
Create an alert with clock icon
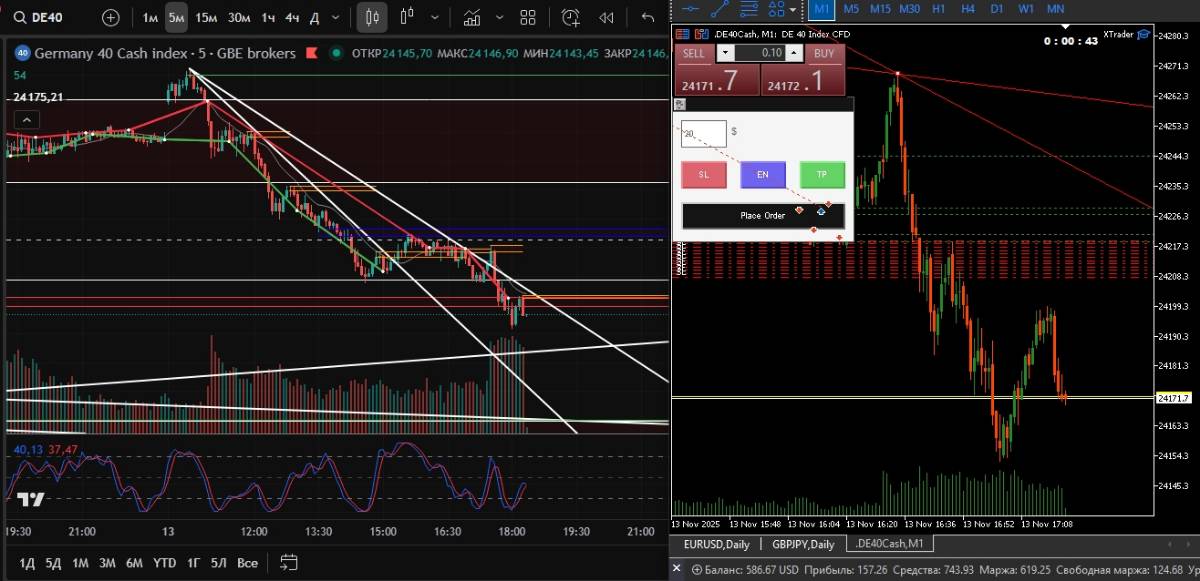(570, 18)
